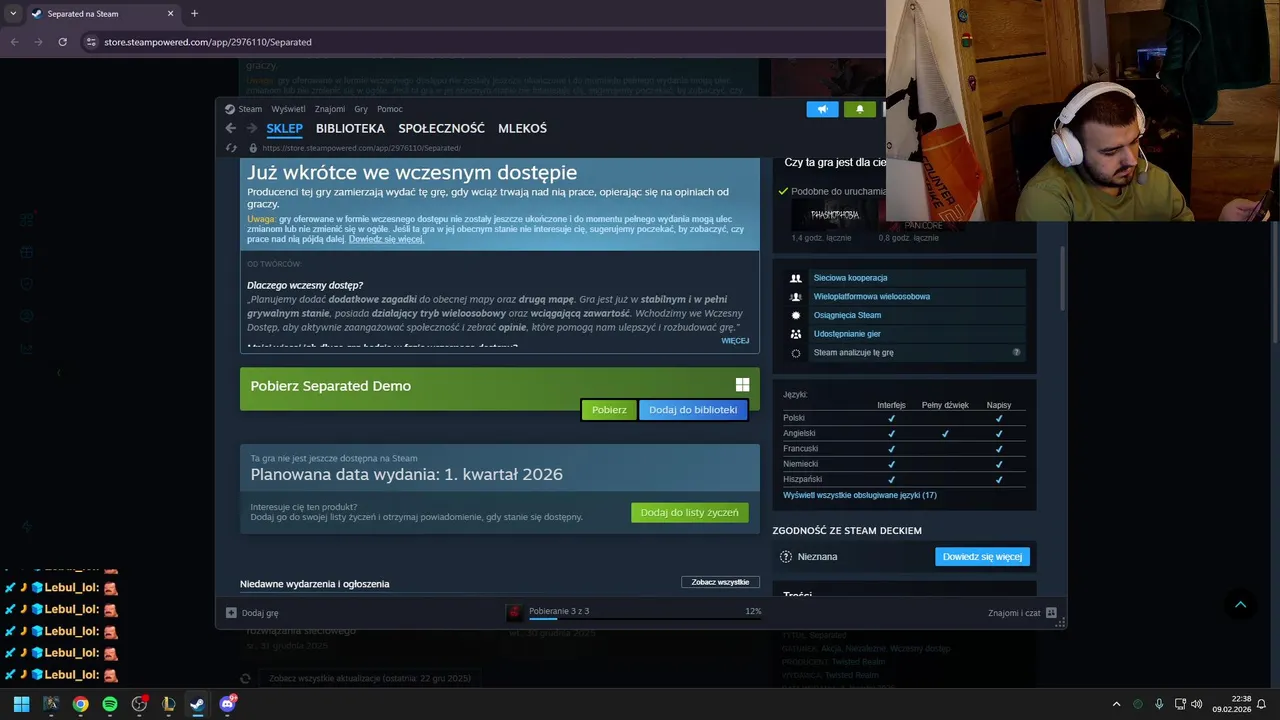Click the Chrome back arrow
Image resolution: width=1280 pixels, height=720 pixels.
[x=15, y=42]
